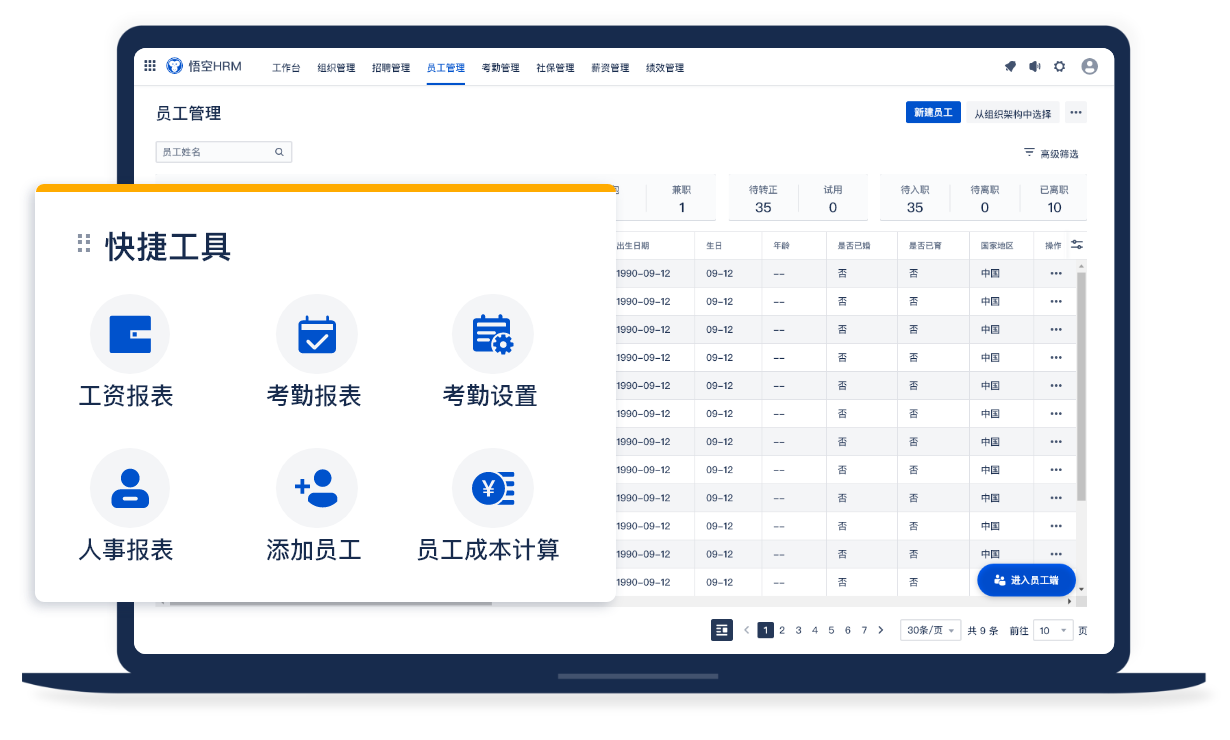The image size is (1230, 740).
Task: Switch to the 薪资管理 tab
Action: [610, 68]
